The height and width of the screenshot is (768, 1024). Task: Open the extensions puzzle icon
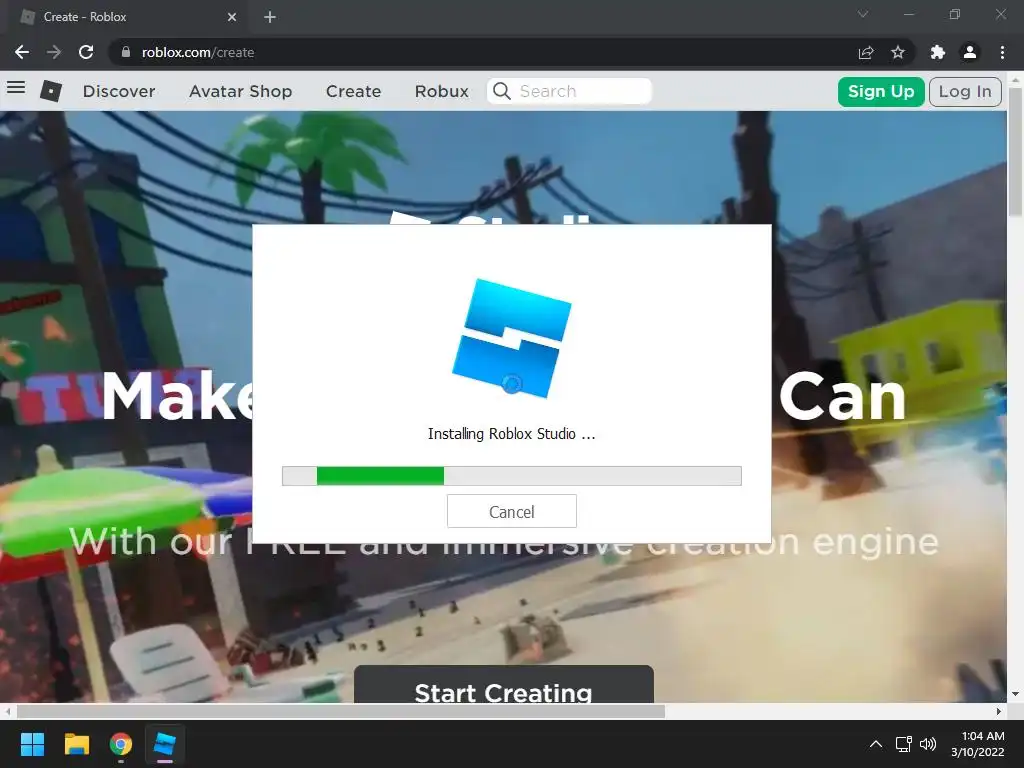pos(938,52)
